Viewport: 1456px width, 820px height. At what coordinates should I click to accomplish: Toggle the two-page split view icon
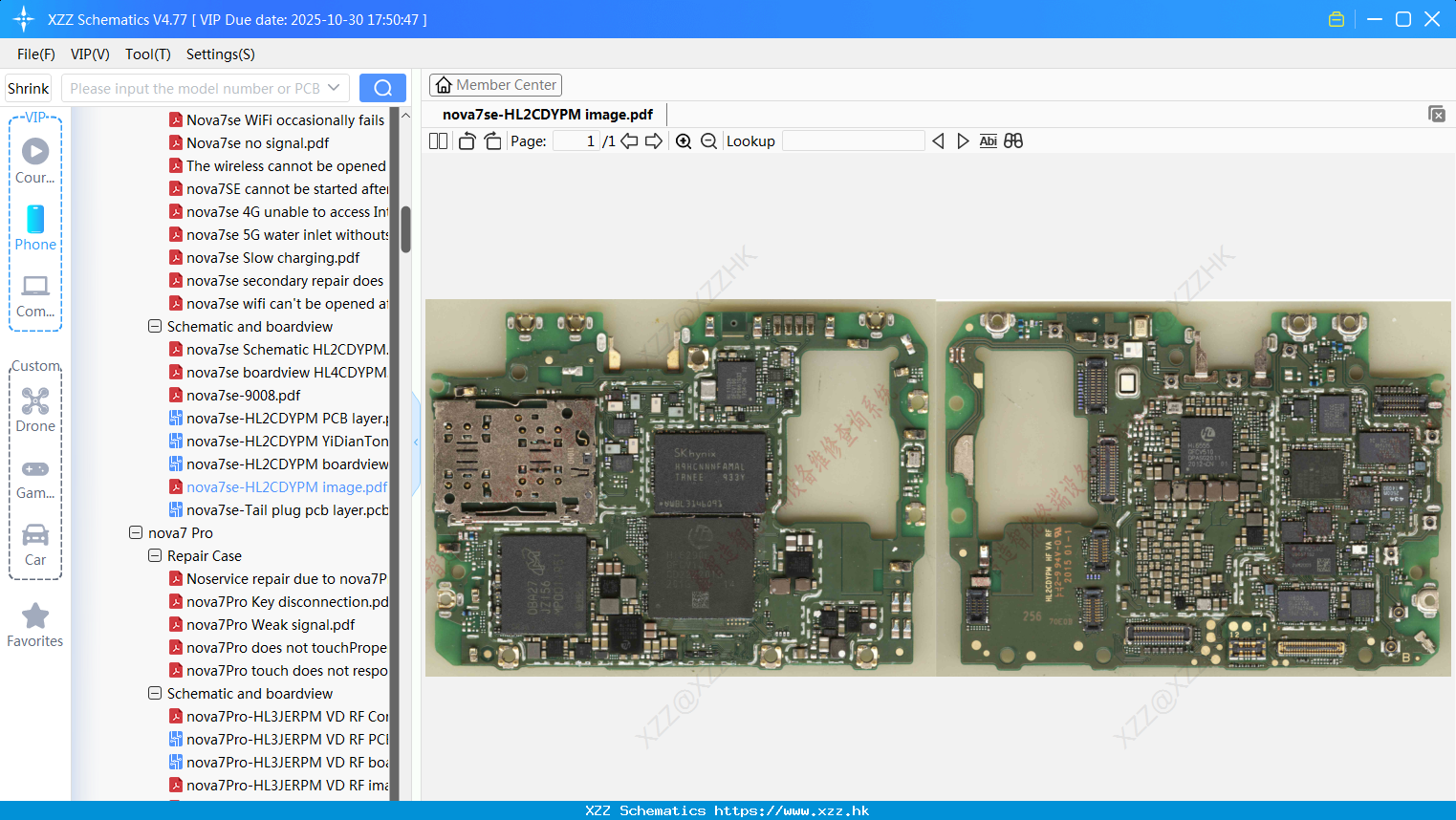click(x=438, y=141)
